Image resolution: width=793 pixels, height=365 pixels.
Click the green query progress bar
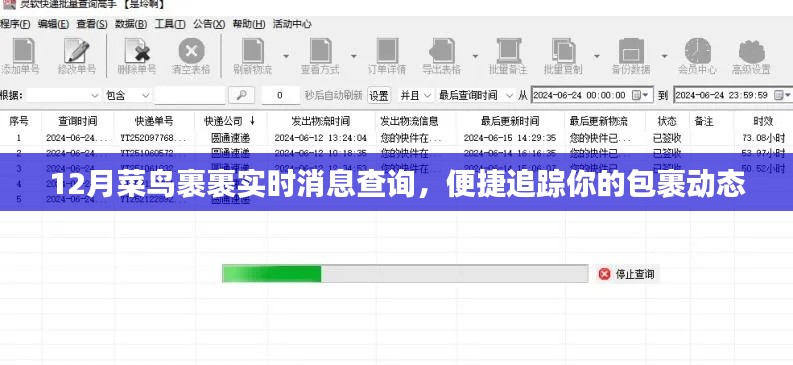click(x=405, y=273)
